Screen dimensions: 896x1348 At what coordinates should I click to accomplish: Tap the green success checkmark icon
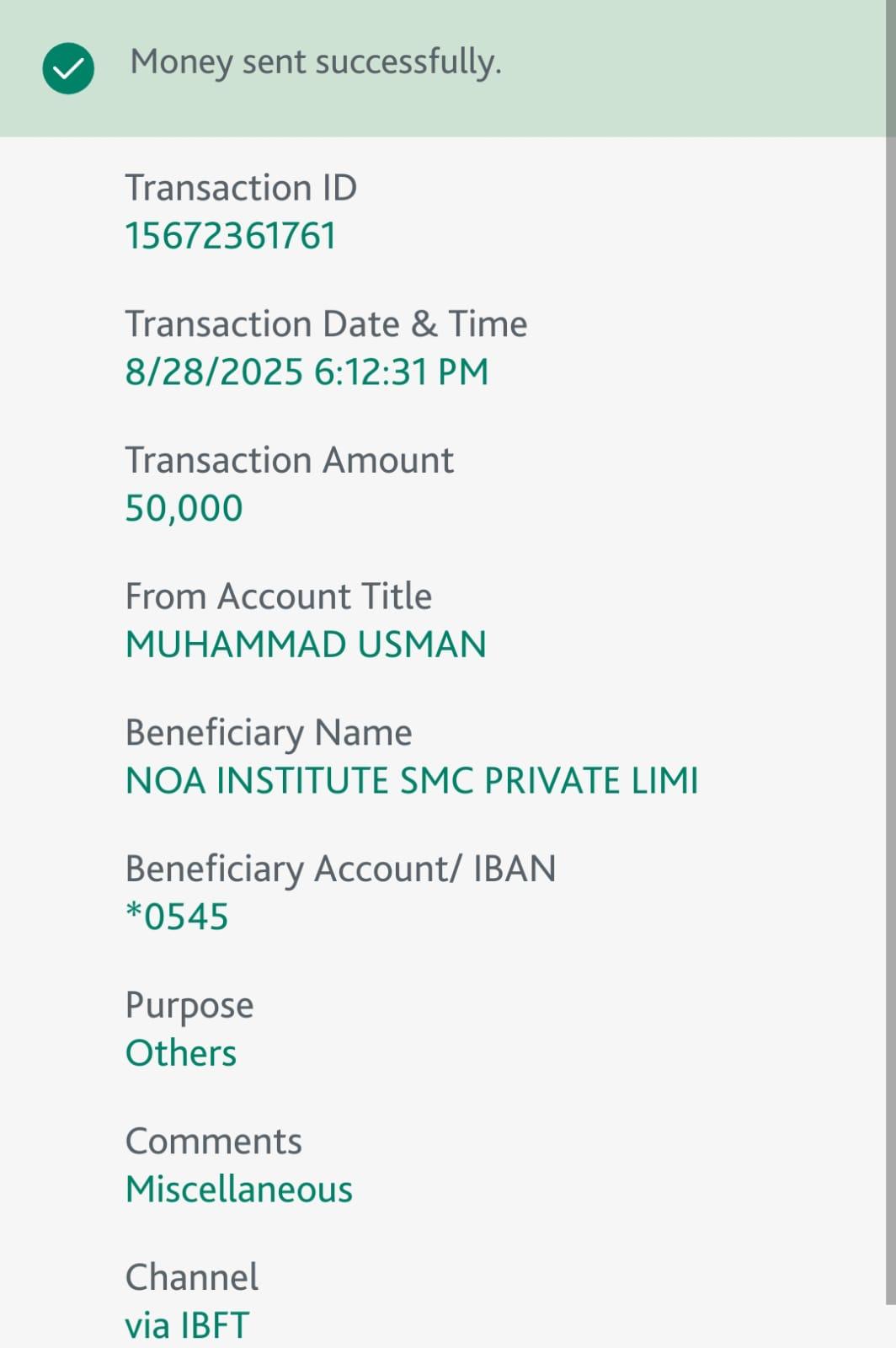68,68
